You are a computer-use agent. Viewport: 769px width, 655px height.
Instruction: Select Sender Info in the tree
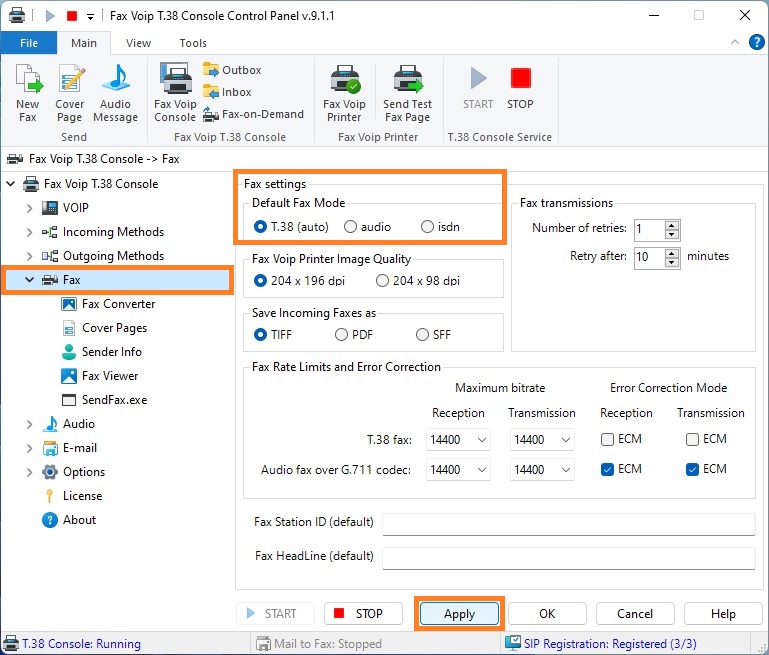pyautogui.click(x=102, y=352)
